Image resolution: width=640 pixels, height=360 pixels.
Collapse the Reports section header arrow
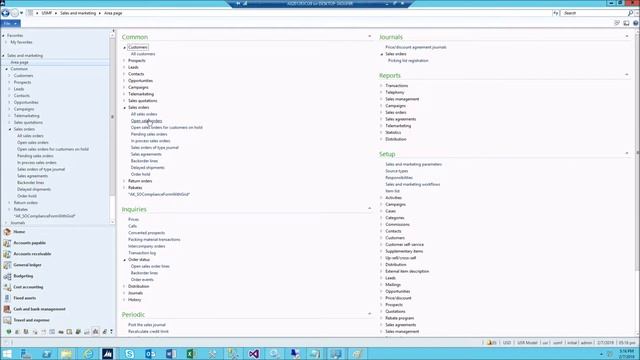(x=627, y=75)
